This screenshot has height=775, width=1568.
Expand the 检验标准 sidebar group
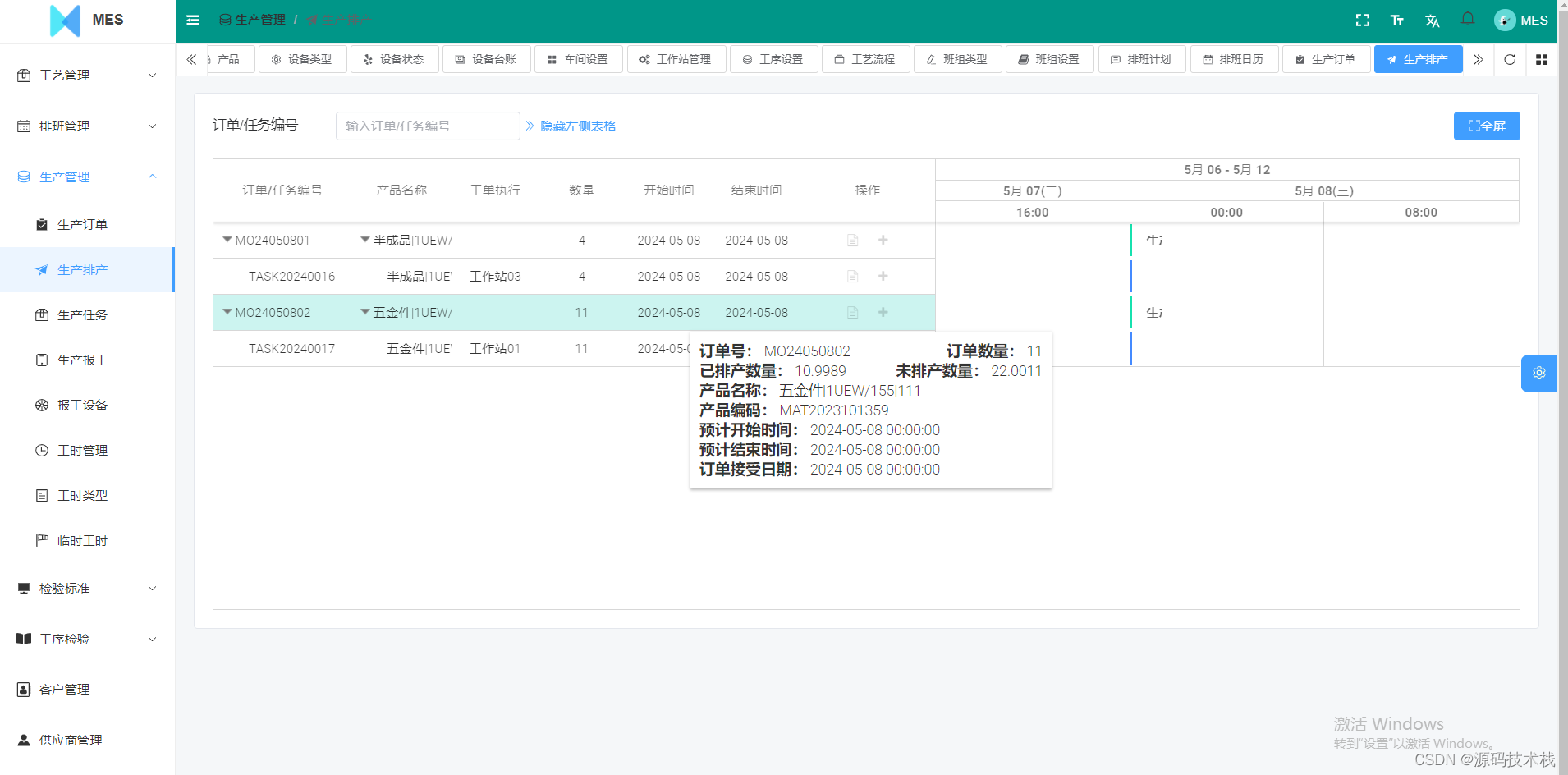[x=87, y=589]
